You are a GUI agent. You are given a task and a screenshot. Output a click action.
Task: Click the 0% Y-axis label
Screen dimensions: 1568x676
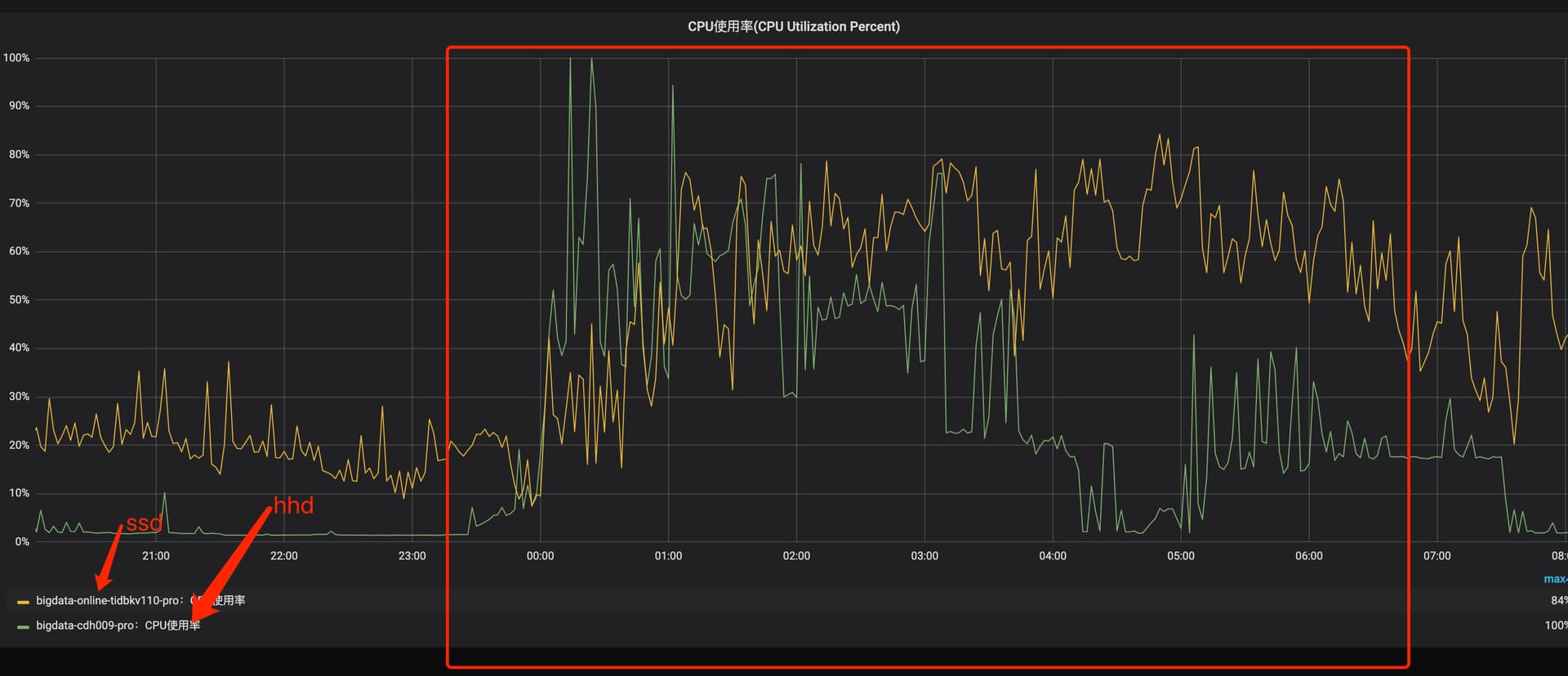click(x=22, y=541)
